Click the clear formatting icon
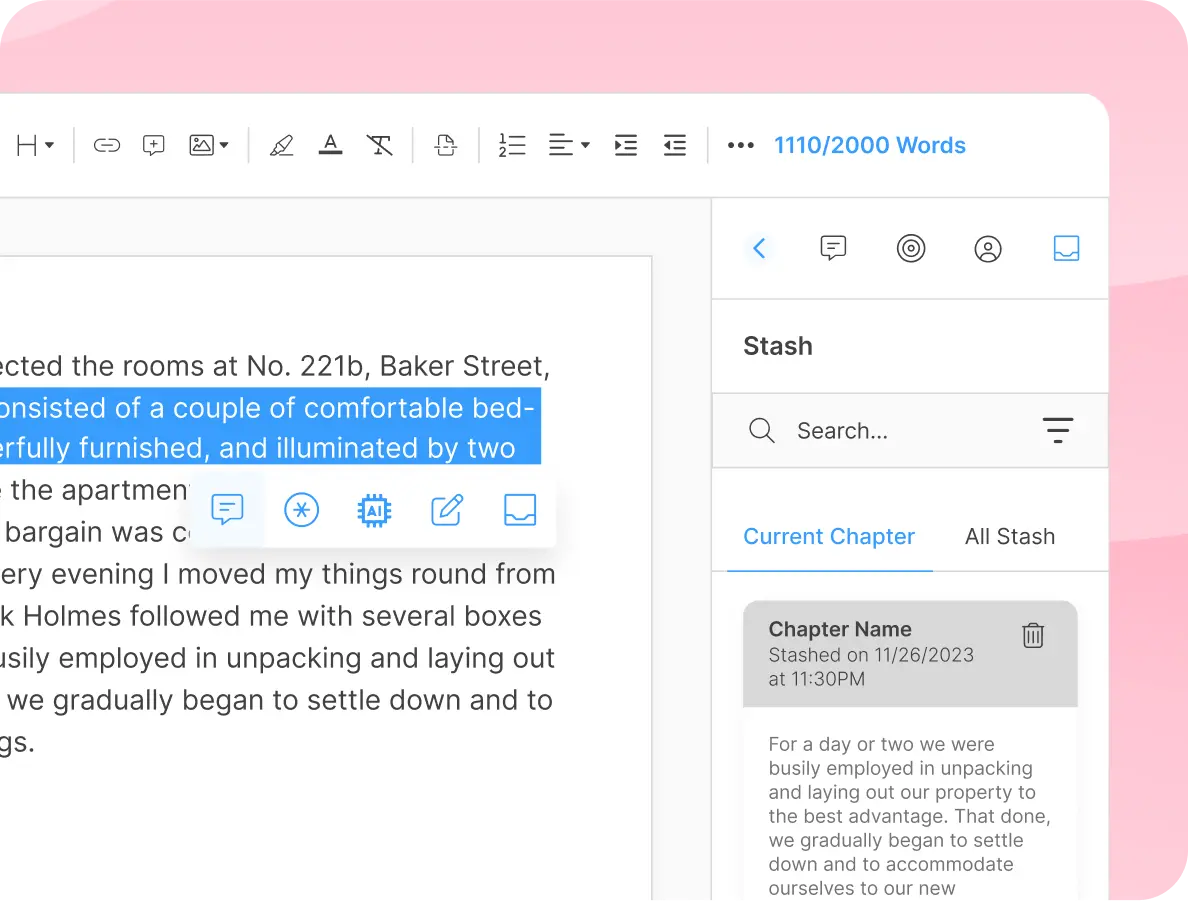This screenshot has height=901, width=1188. pyautogui.click(x=379, y=146)
